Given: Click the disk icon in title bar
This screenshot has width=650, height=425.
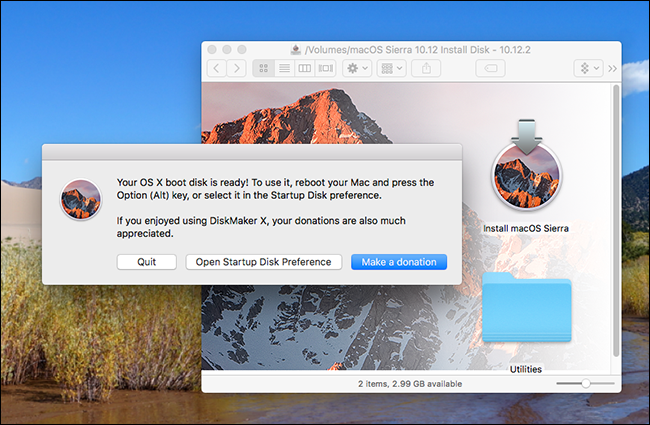Looking at the screenshot, I should [296, 50].
